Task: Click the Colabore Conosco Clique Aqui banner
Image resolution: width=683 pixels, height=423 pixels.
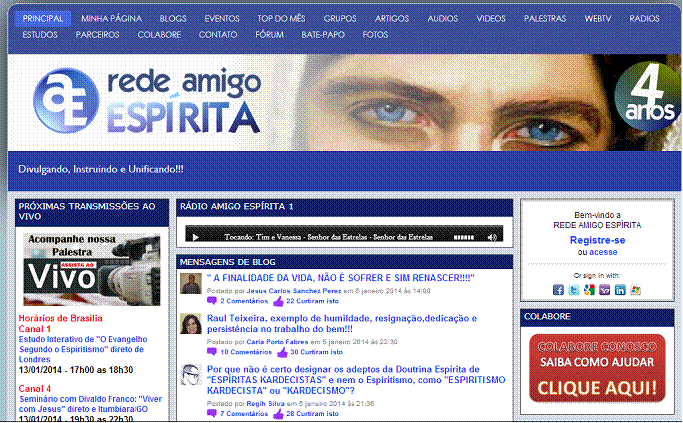Action: 597,368
